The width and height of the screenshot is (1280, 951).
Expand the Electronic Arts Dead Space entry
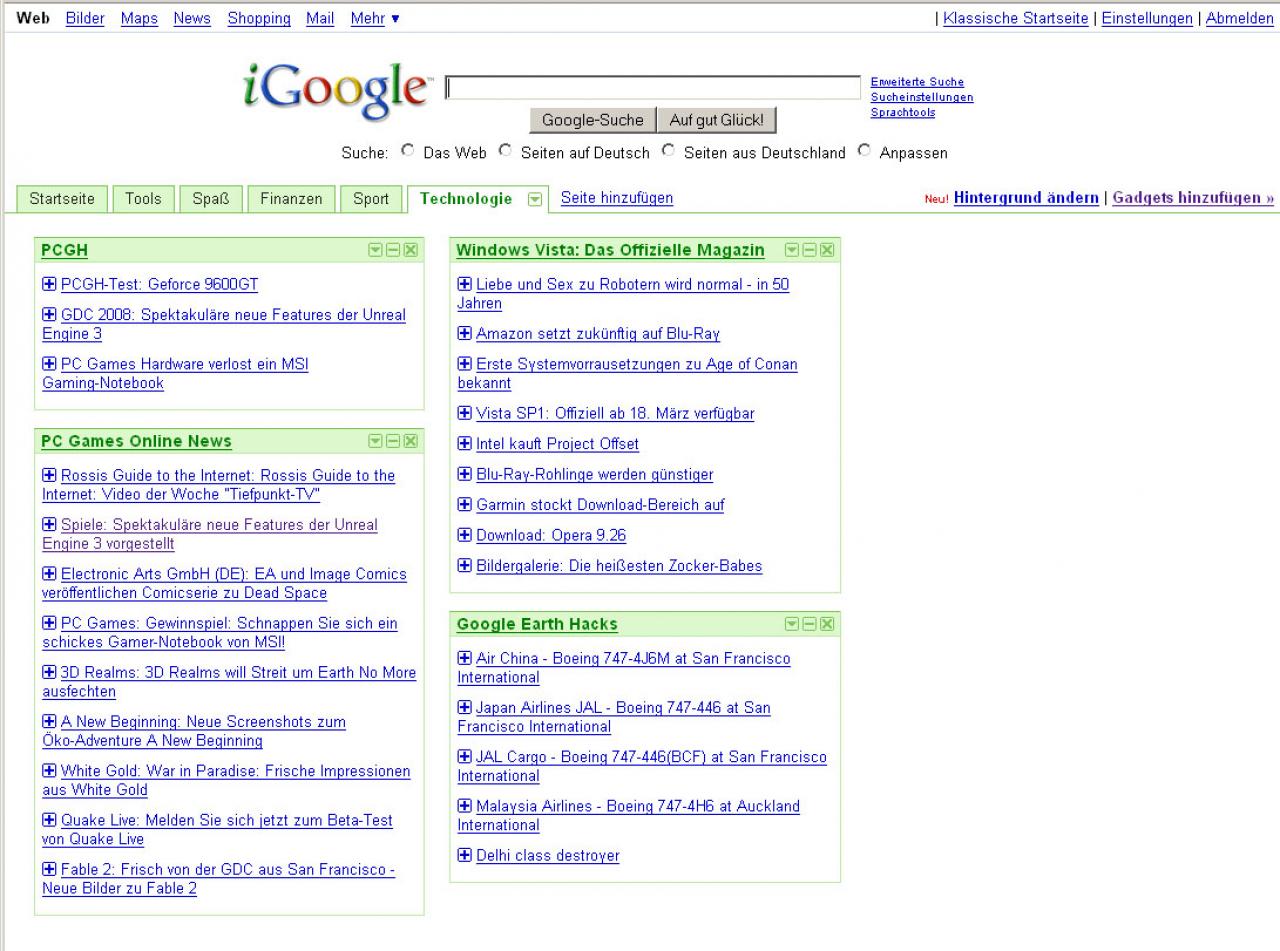[x=49, y=573]
